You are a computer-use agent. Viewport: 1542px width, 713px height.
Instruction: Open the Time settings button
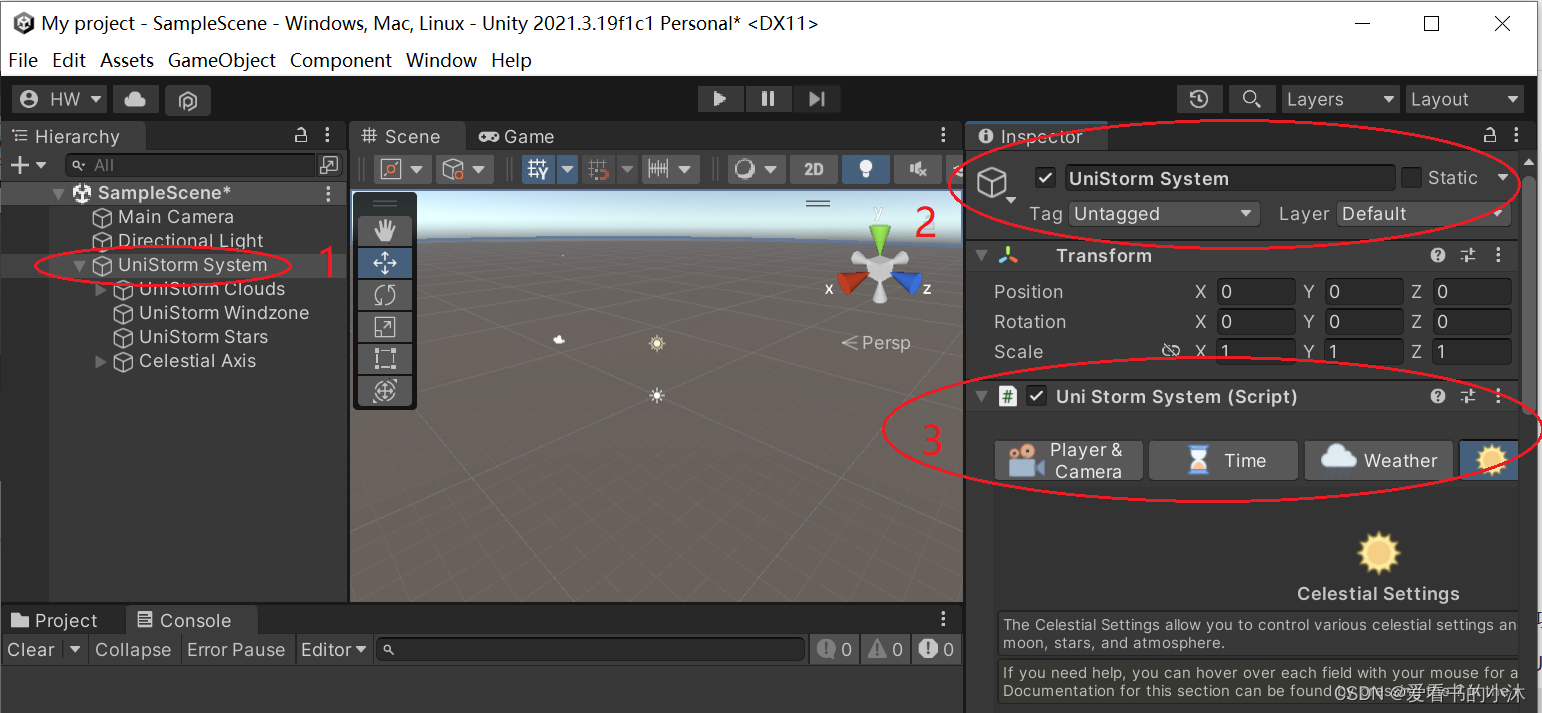(1224, 461)
